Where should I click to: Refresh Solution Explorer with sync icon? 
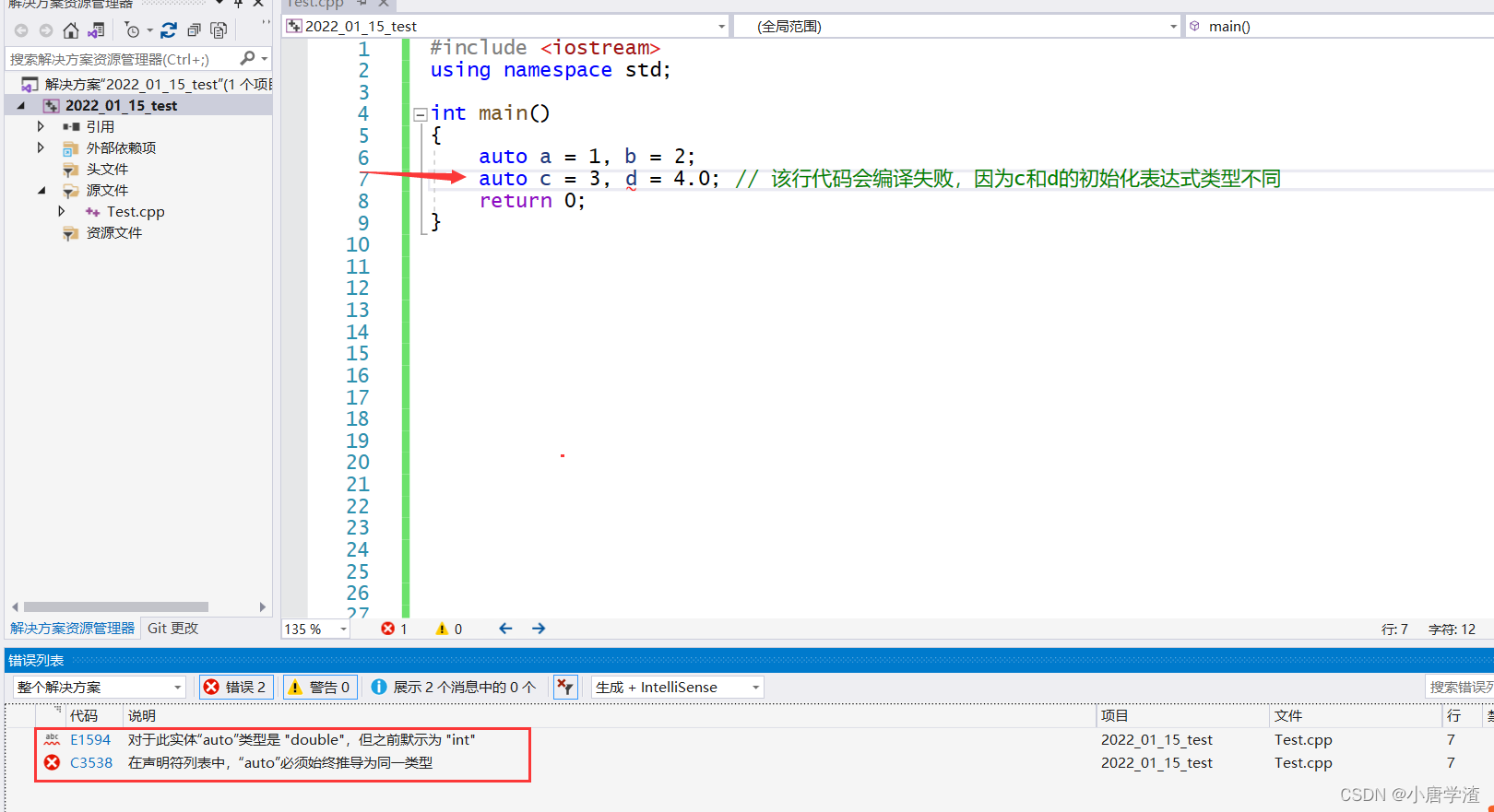click(169, 30)
